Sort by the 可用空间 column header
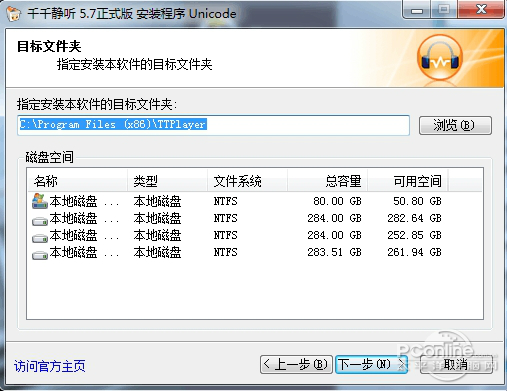Viewport: 507px width, 391px height. tap(408, 181)
